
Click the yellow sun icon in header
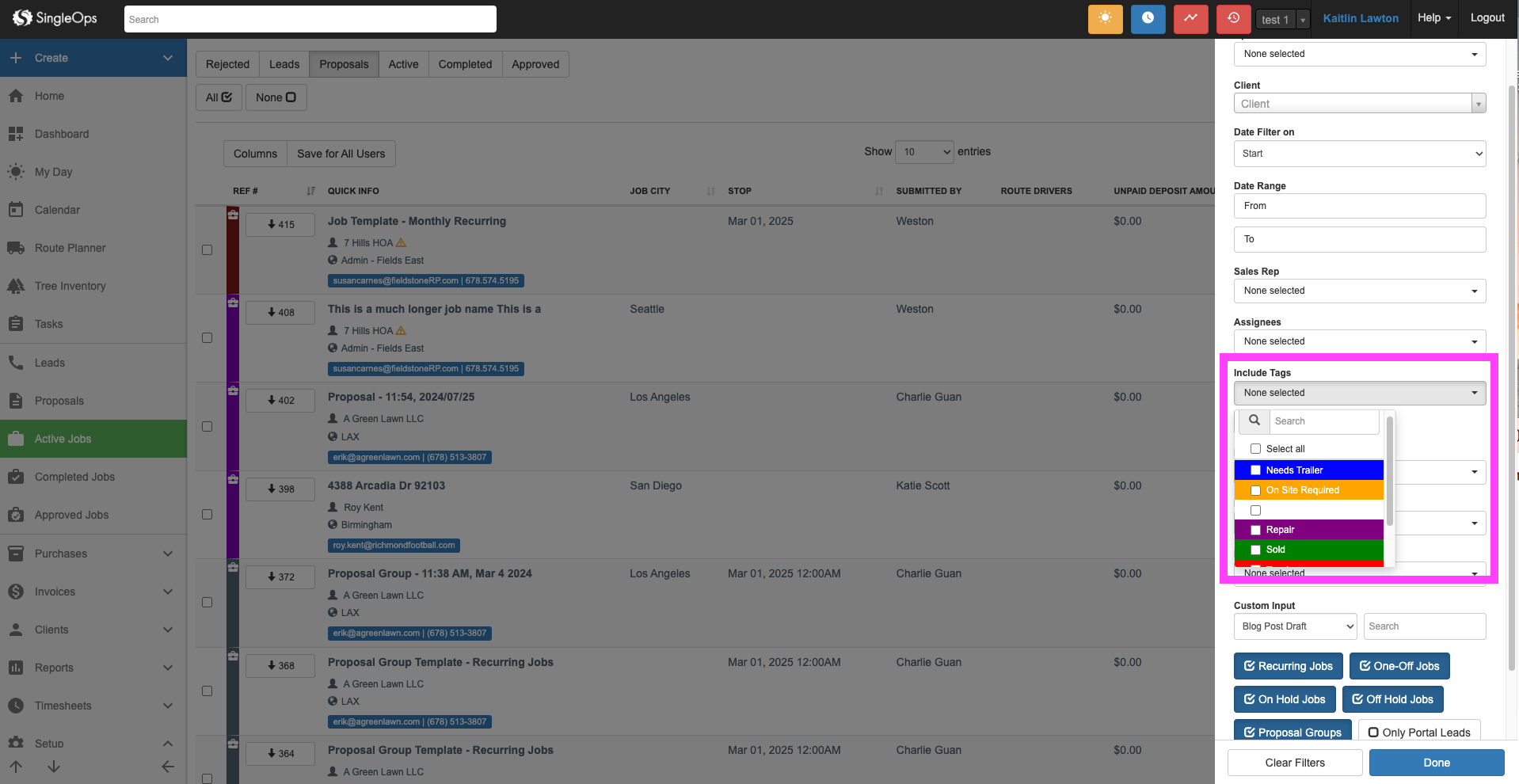[x=1105, y=19]
